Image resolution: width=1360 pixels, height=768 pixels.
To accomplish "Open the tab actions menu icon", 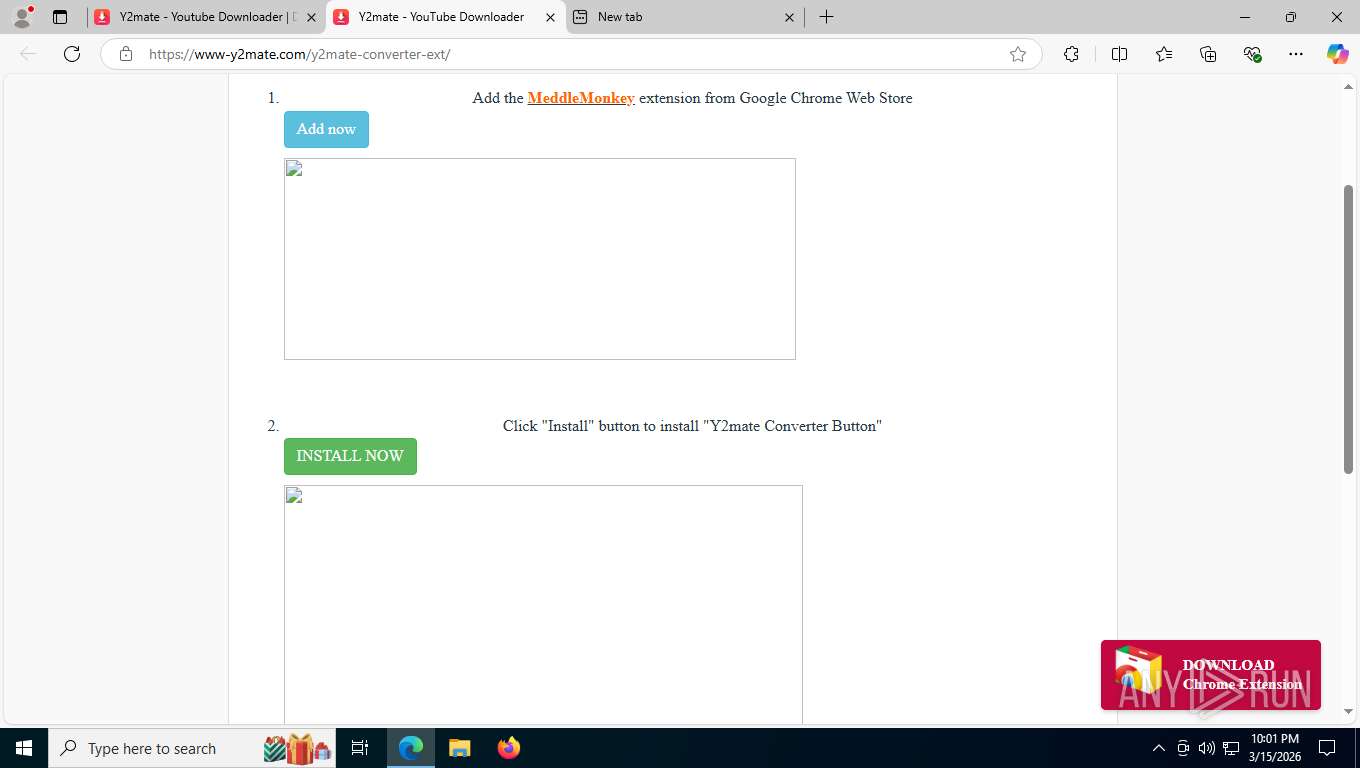I will tap(60, 17).
